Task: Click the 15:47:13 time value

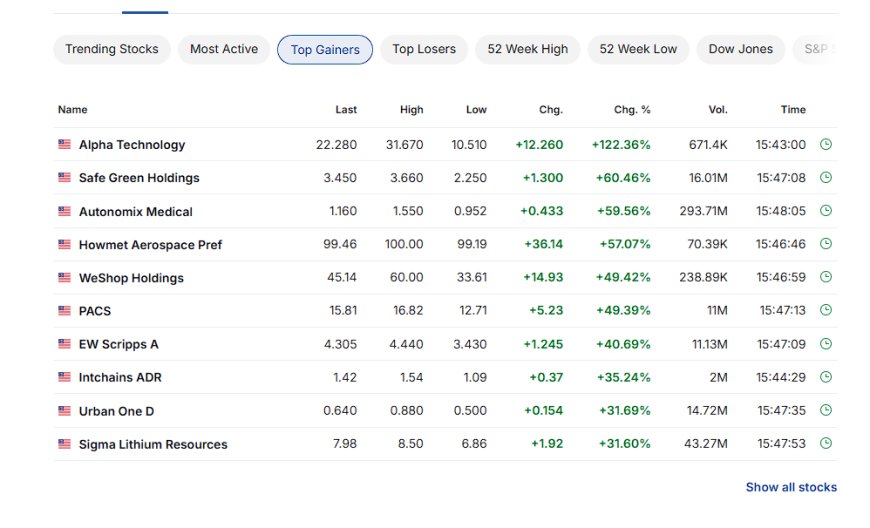Action: pyautogui.click(x=782, y=311)
